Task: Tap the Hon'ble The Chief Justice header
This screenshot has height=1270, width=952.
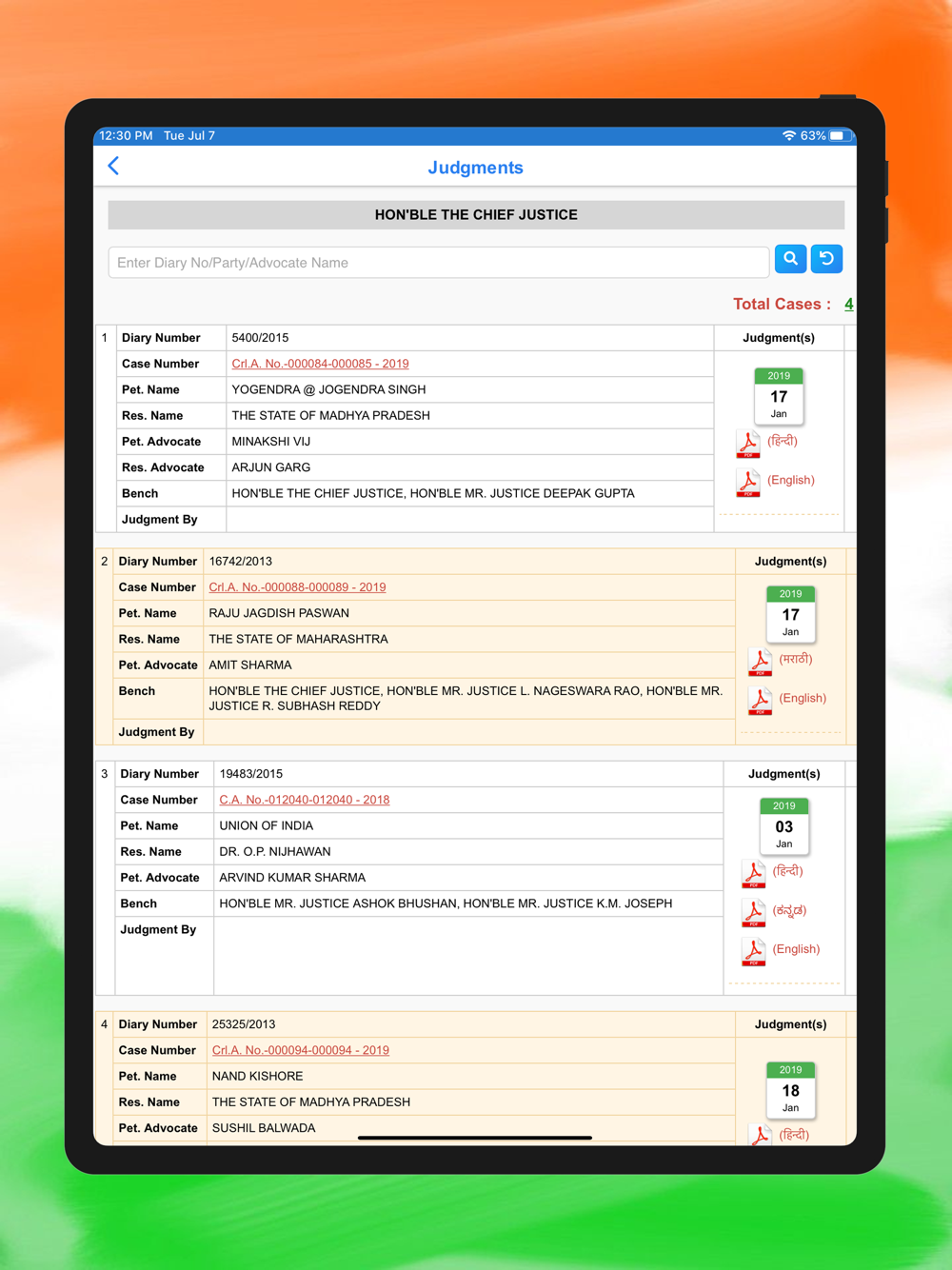Action: [x=476, y=215]
